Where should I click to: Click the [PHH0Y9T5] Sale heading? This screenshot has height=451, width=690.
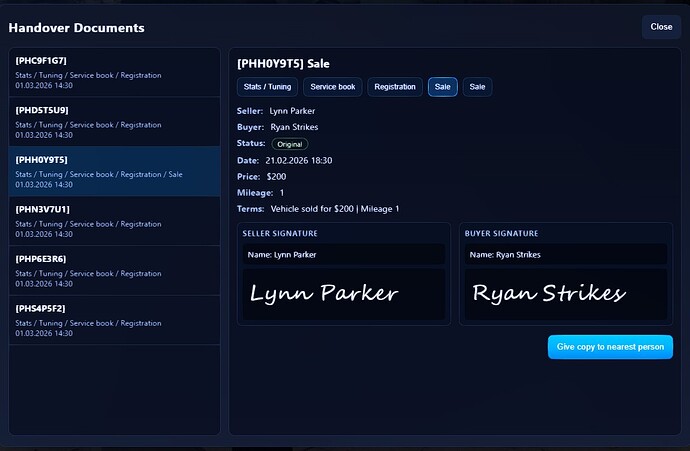click(x=283, y=64)
